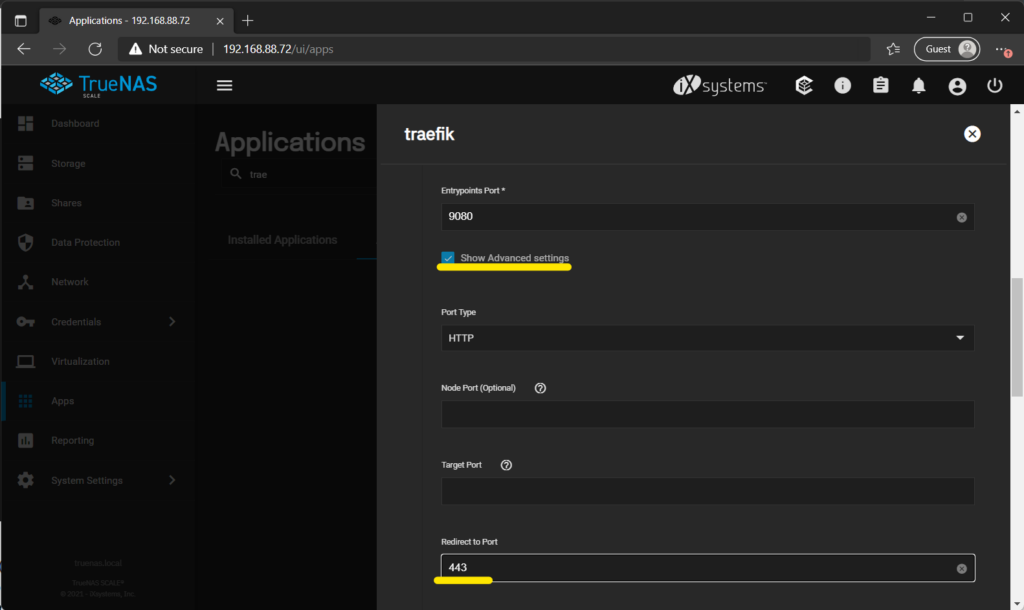The image size is (1024, 610).
Task: Open the tasks clipboard icon
Action: point(880,86)
